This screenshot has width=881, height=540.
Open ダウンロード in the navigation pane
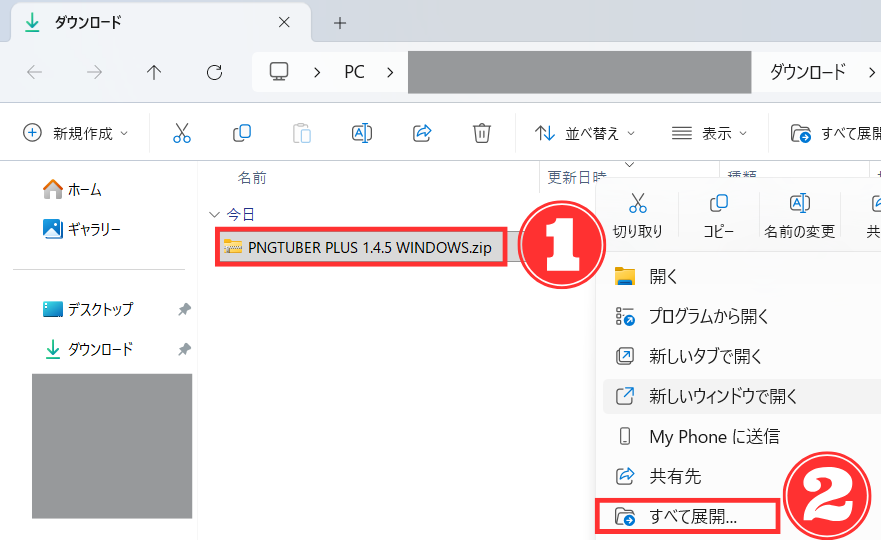(88, 349)
